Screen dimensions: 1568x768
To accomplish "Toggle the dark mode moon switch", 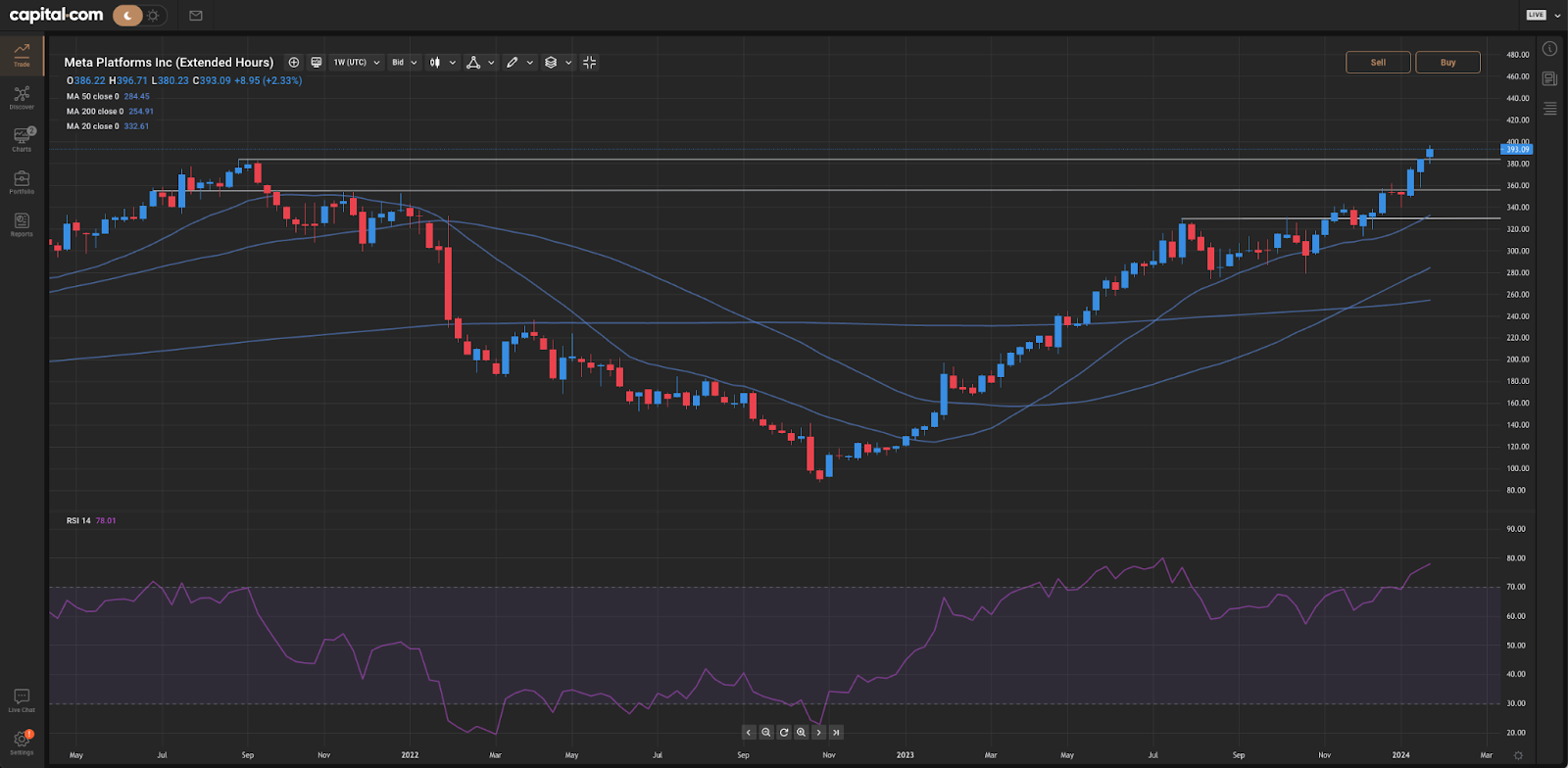I will pos(127,16).
